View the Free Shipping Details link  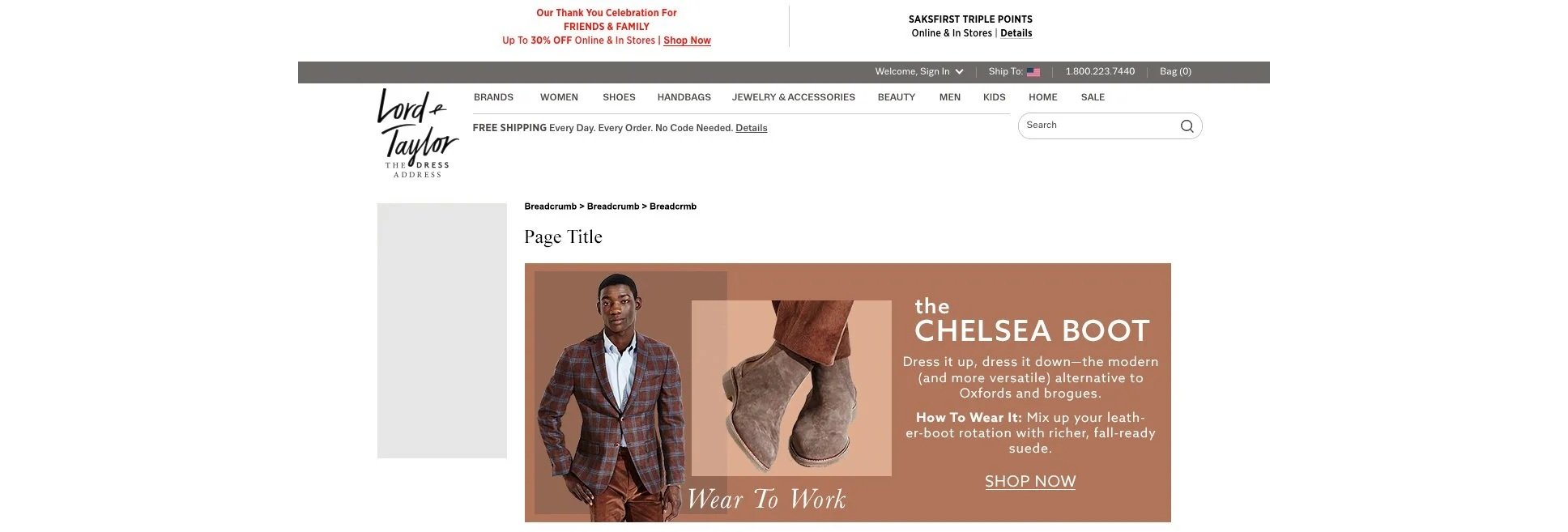[751, 128]
